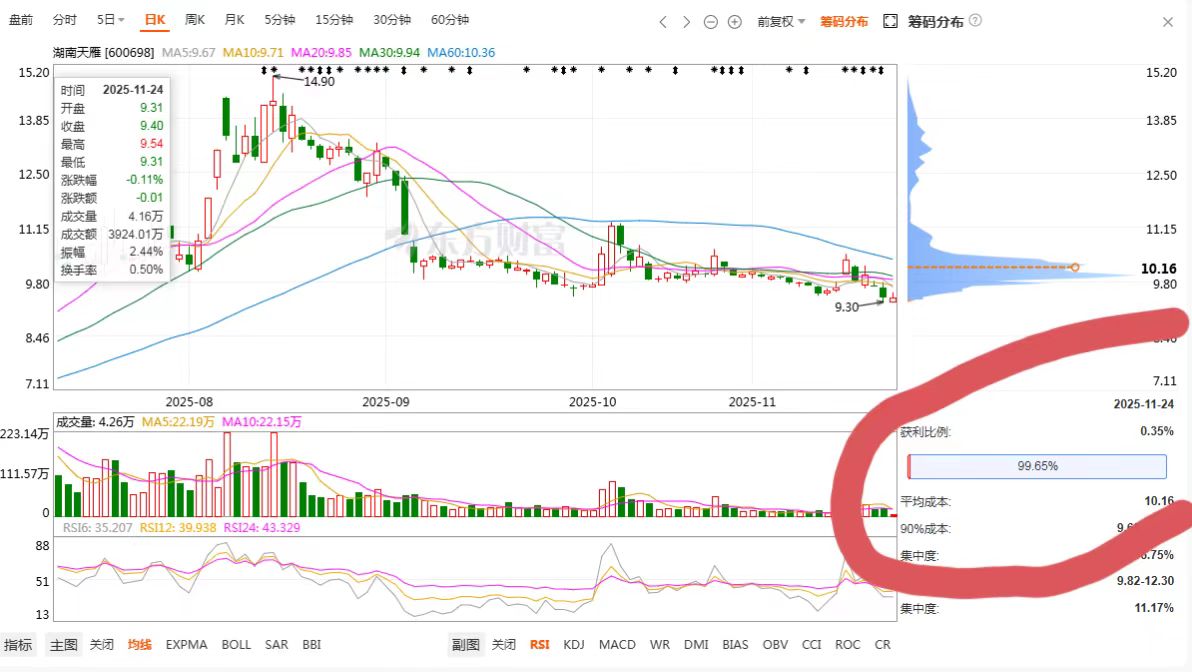Screen dimensions: 1192x672
Task: Click the next period right arrow icon
Action: pyautogui.click(x=686, y=22)
